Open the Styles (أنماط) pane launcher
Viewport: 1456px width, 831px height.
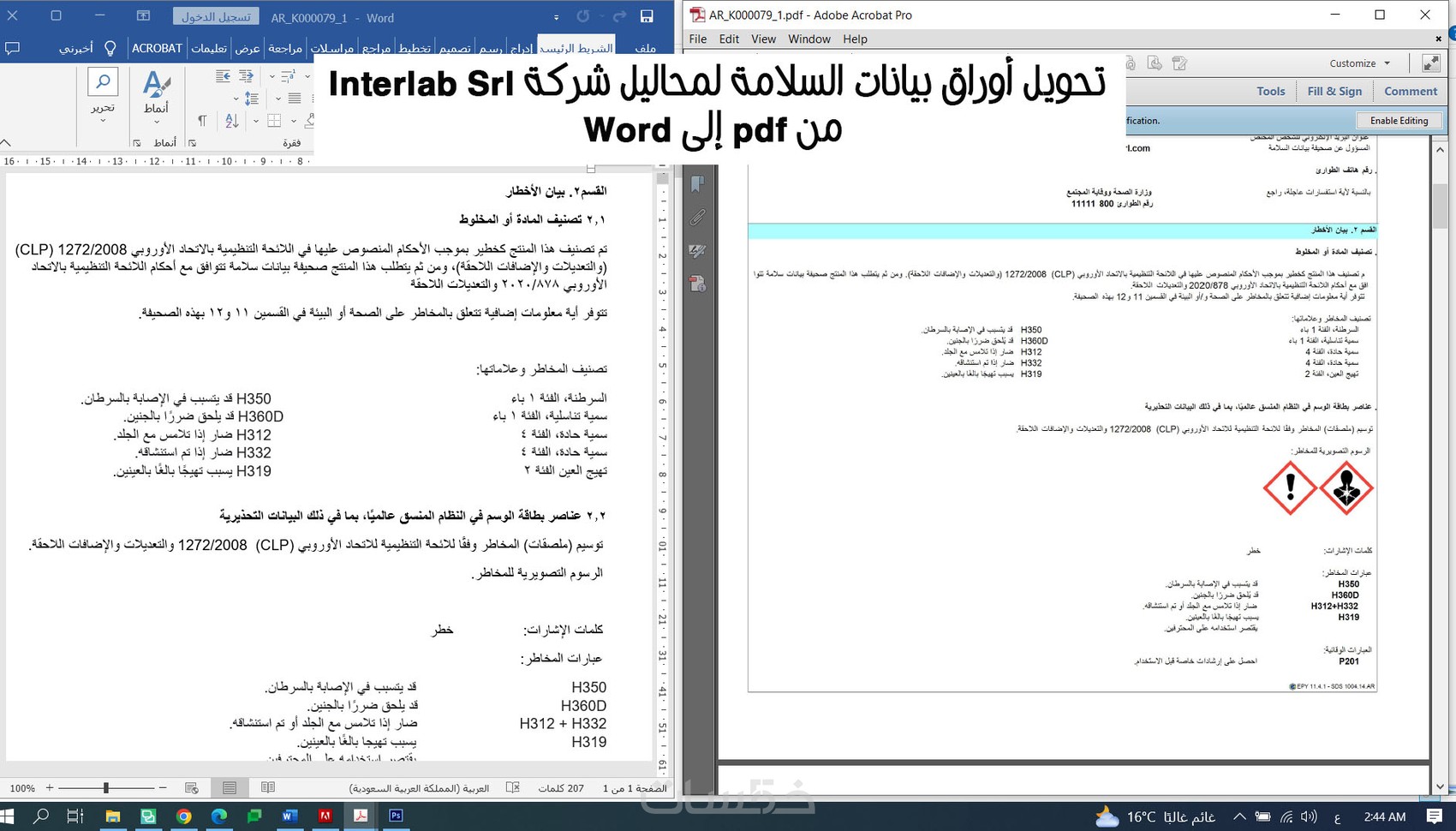coord(137,143)
